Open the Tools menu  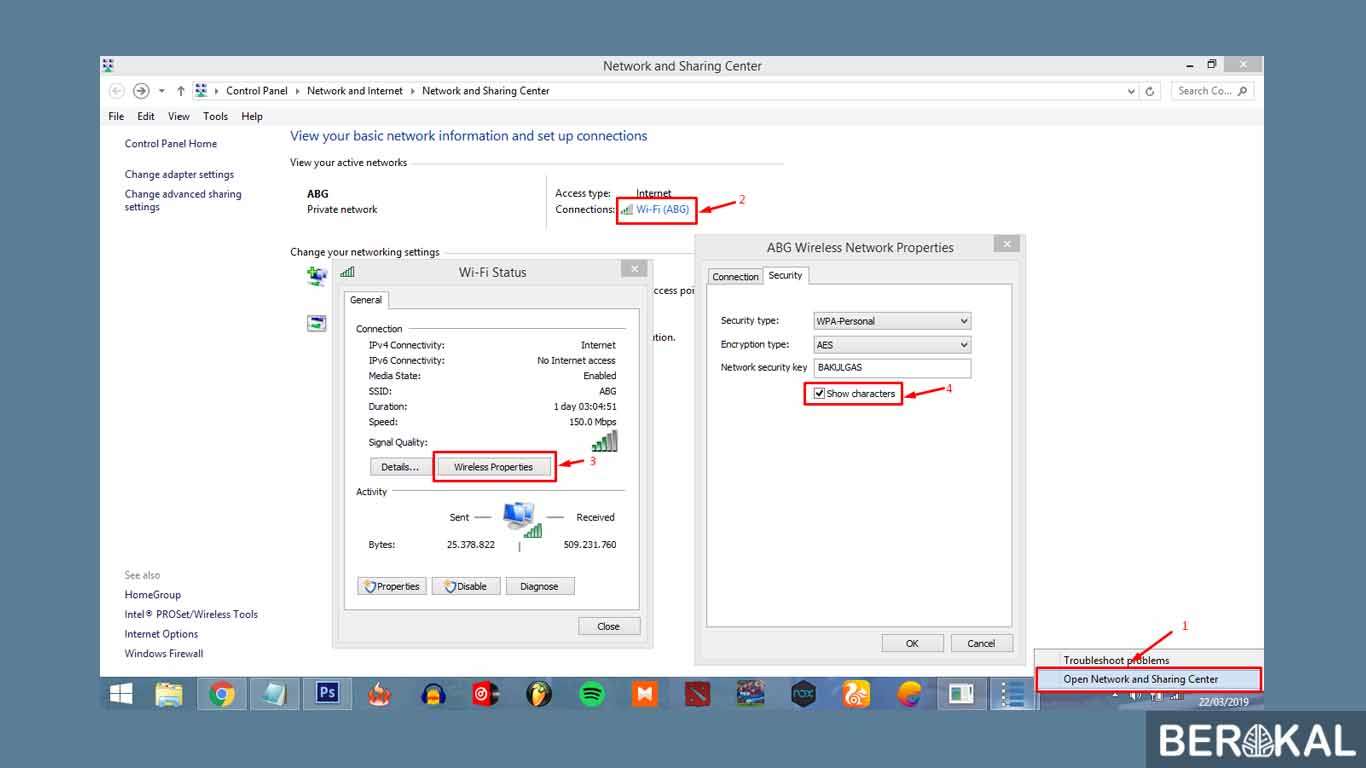215,116
